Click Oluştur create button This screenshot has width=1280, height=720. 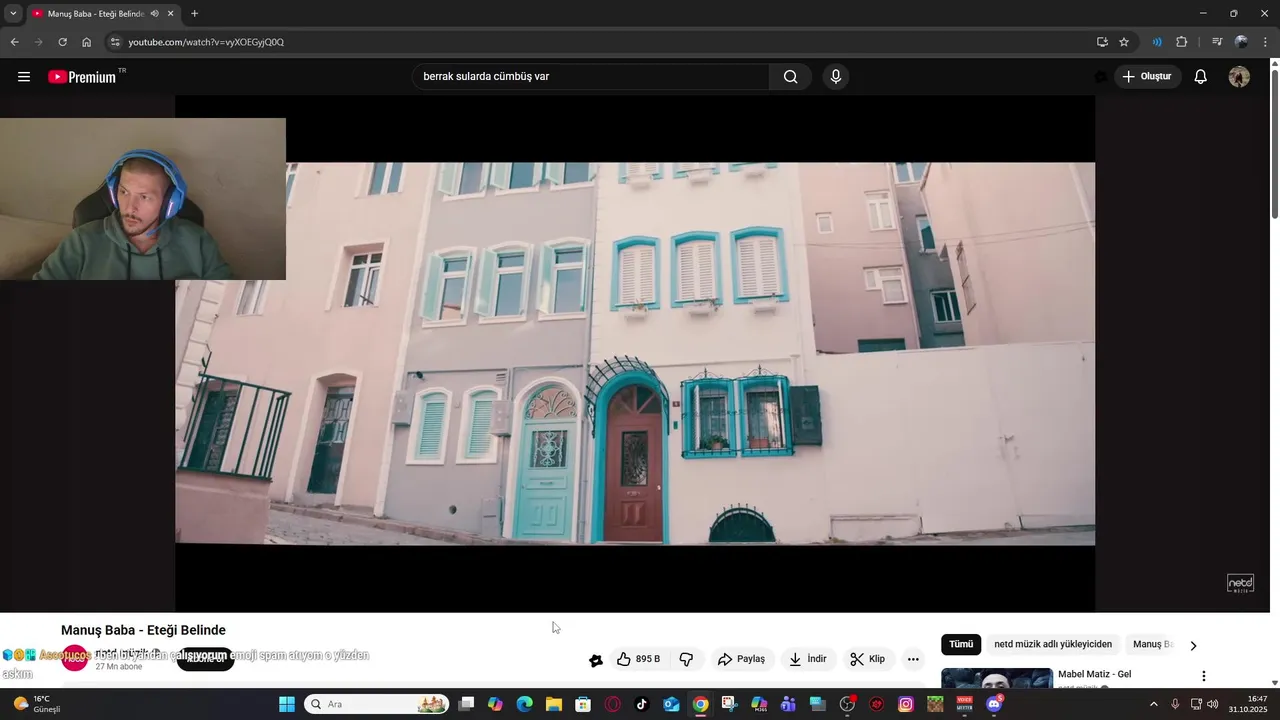[1148, 77]
